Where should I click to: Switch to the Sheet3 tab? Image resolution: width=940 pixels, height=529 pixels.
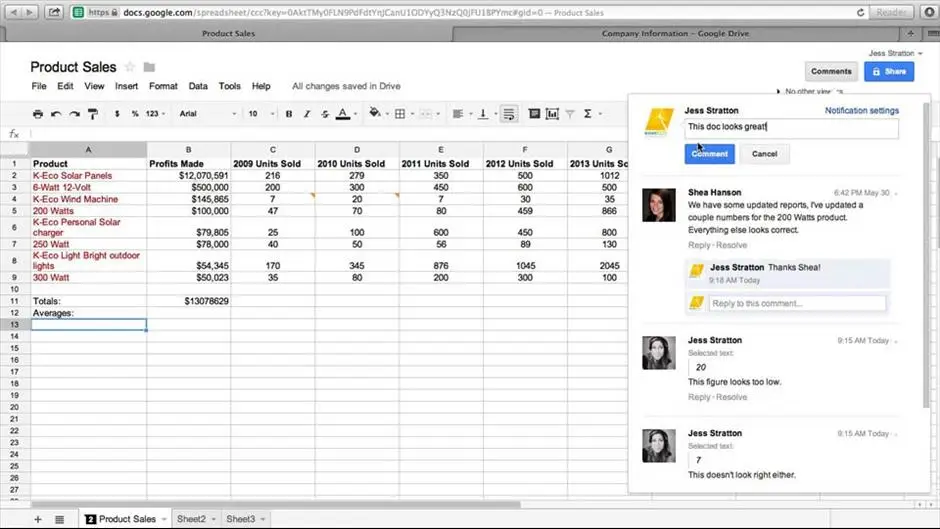240,519
